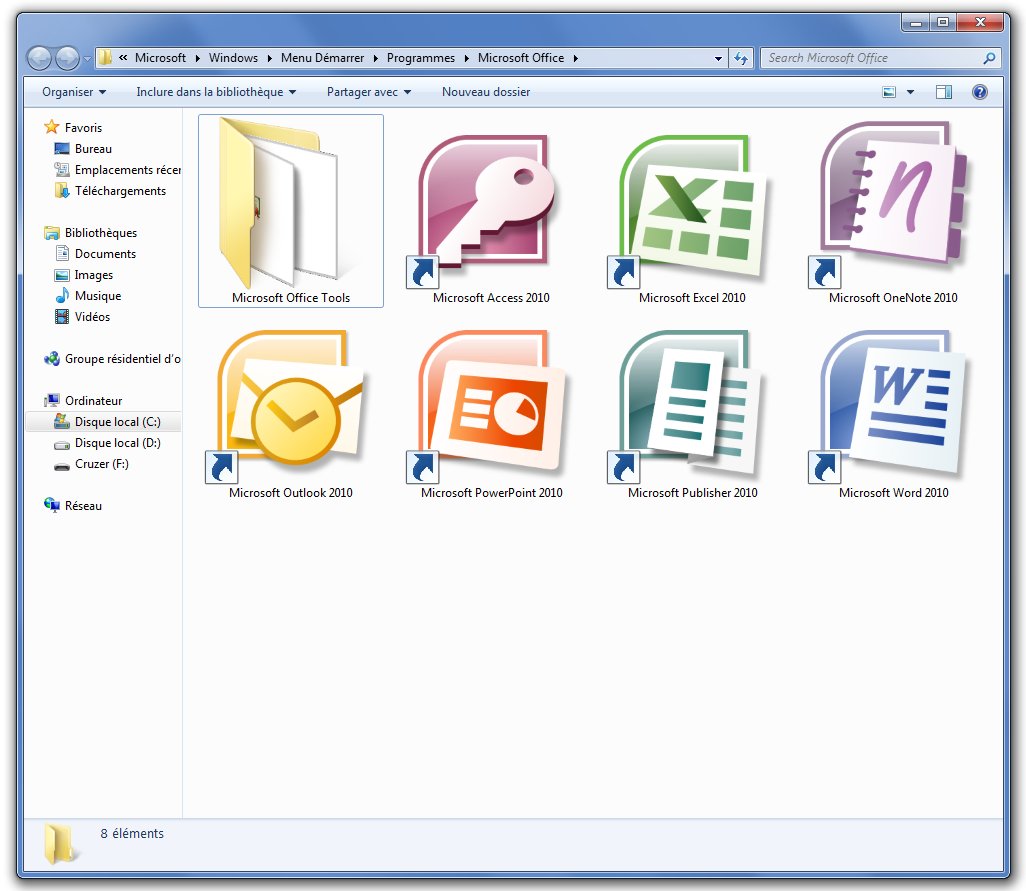Open the recent pages dropdown arrow
Screen dimensions: 1026x891
coord(87,58)
